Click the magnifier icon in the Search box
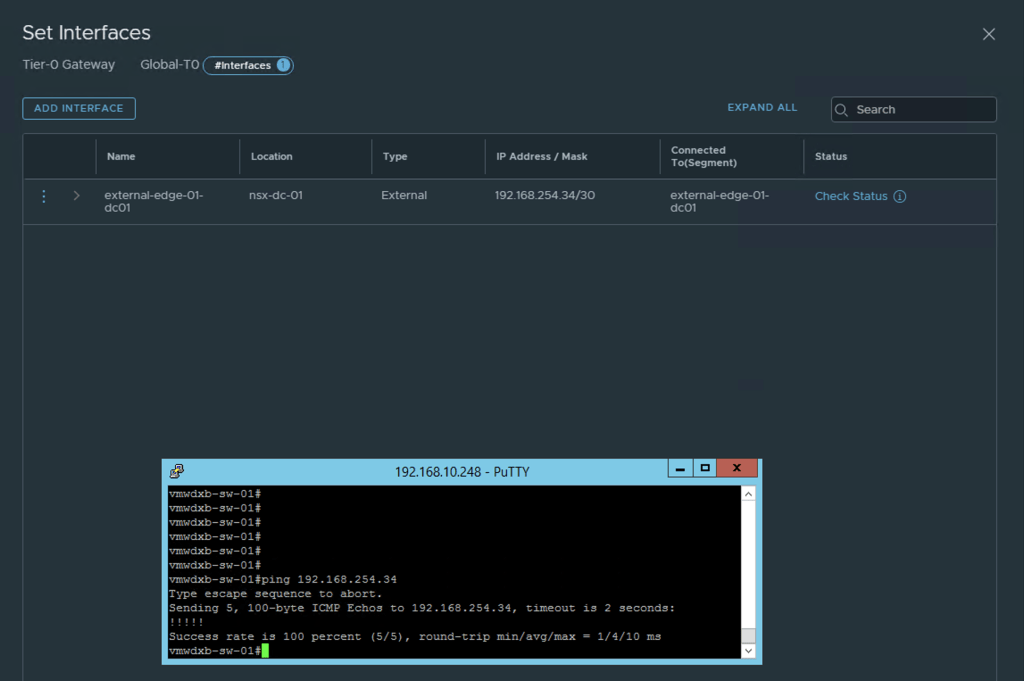The image size is (1024, 681). click(842, 110)
